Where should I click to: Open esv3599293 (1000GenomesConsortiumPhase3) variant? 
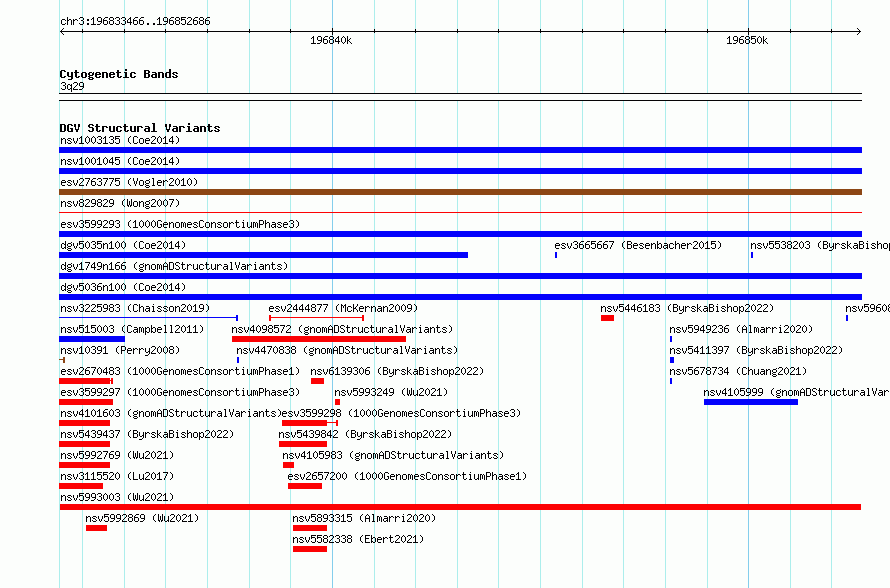pyautogui.click(x=180, y=224)
